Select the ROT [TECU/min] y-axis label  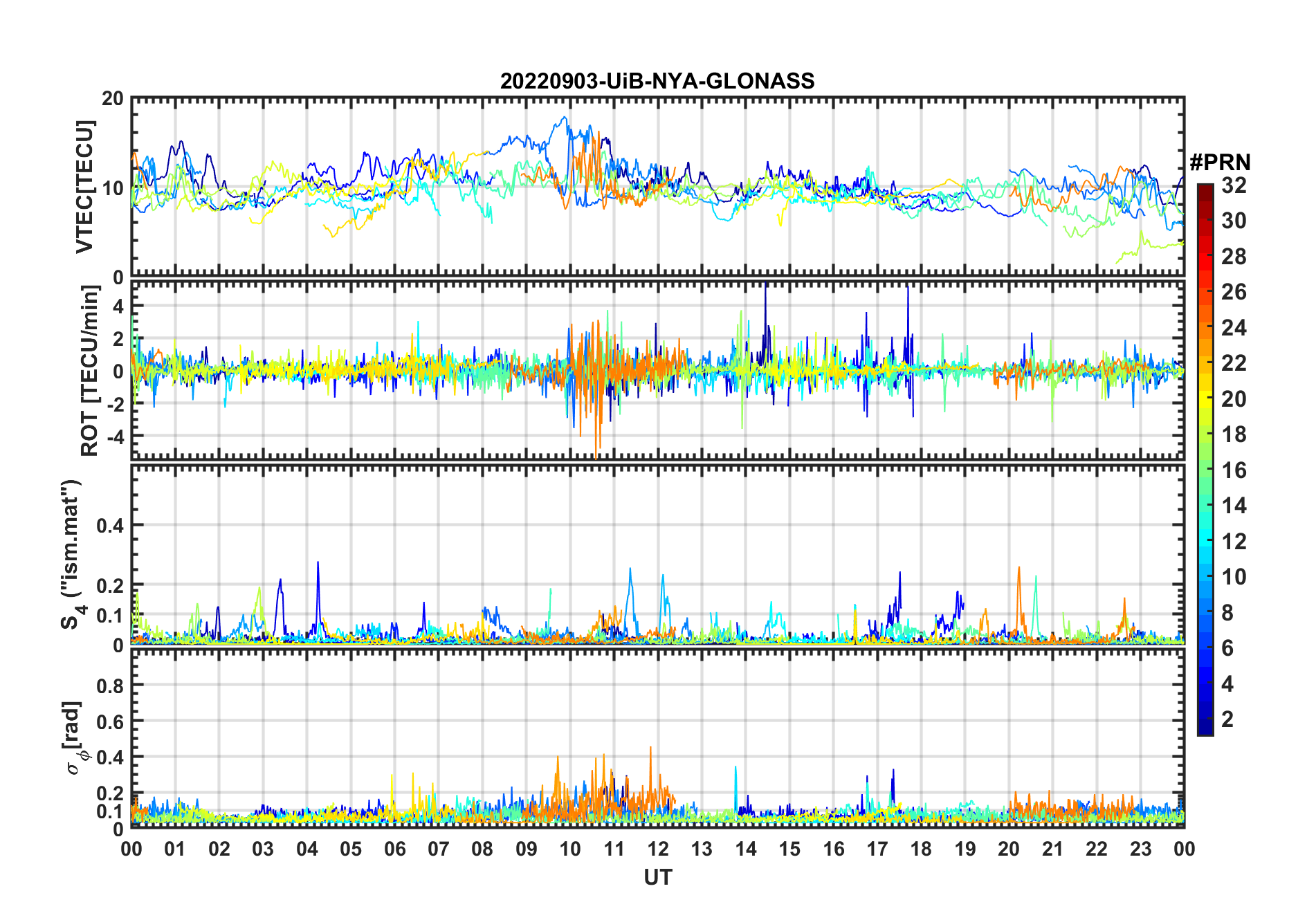pos(90,371)
